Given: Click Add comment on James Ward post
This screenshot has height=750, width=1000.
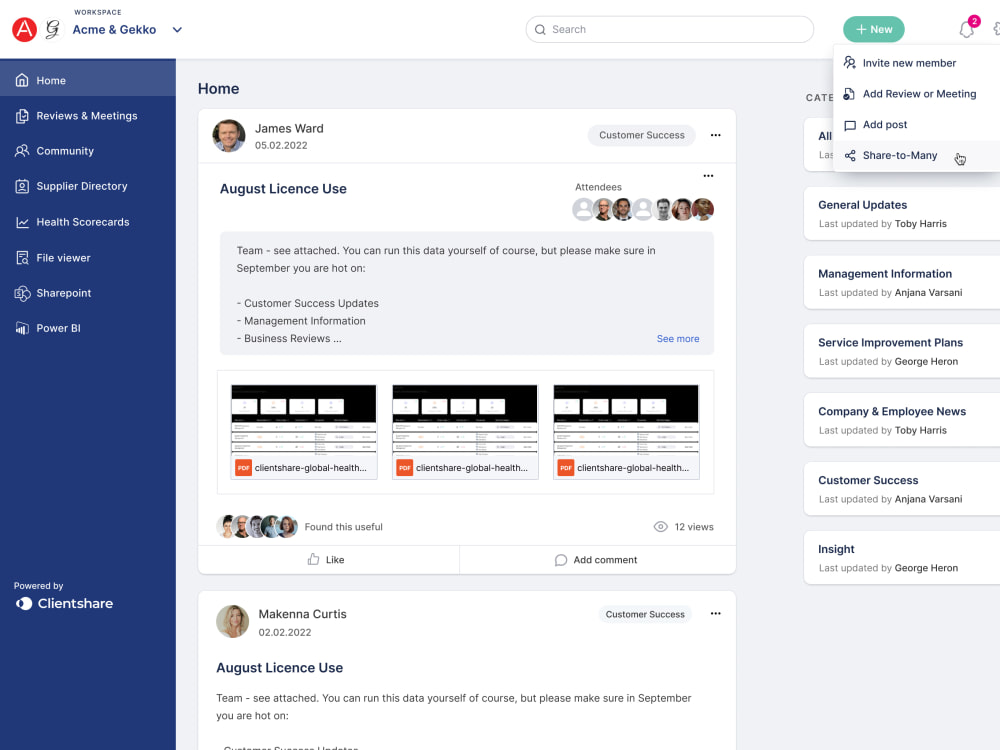Looking at the screenshot, I should 597,560.
